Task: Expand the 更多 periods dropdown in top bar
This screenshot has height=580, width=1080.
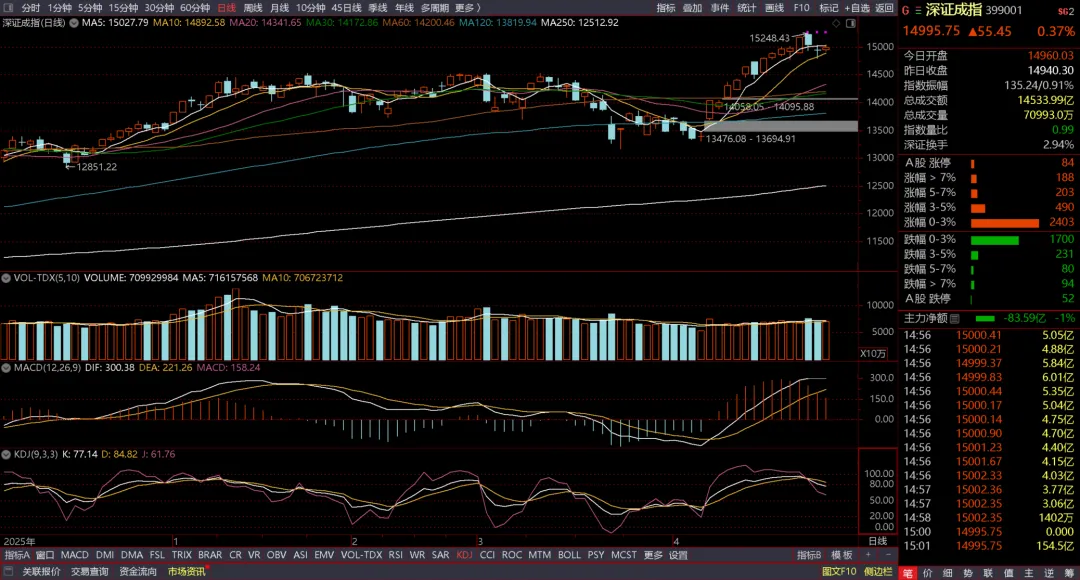Action: click(x=468, y=8)
